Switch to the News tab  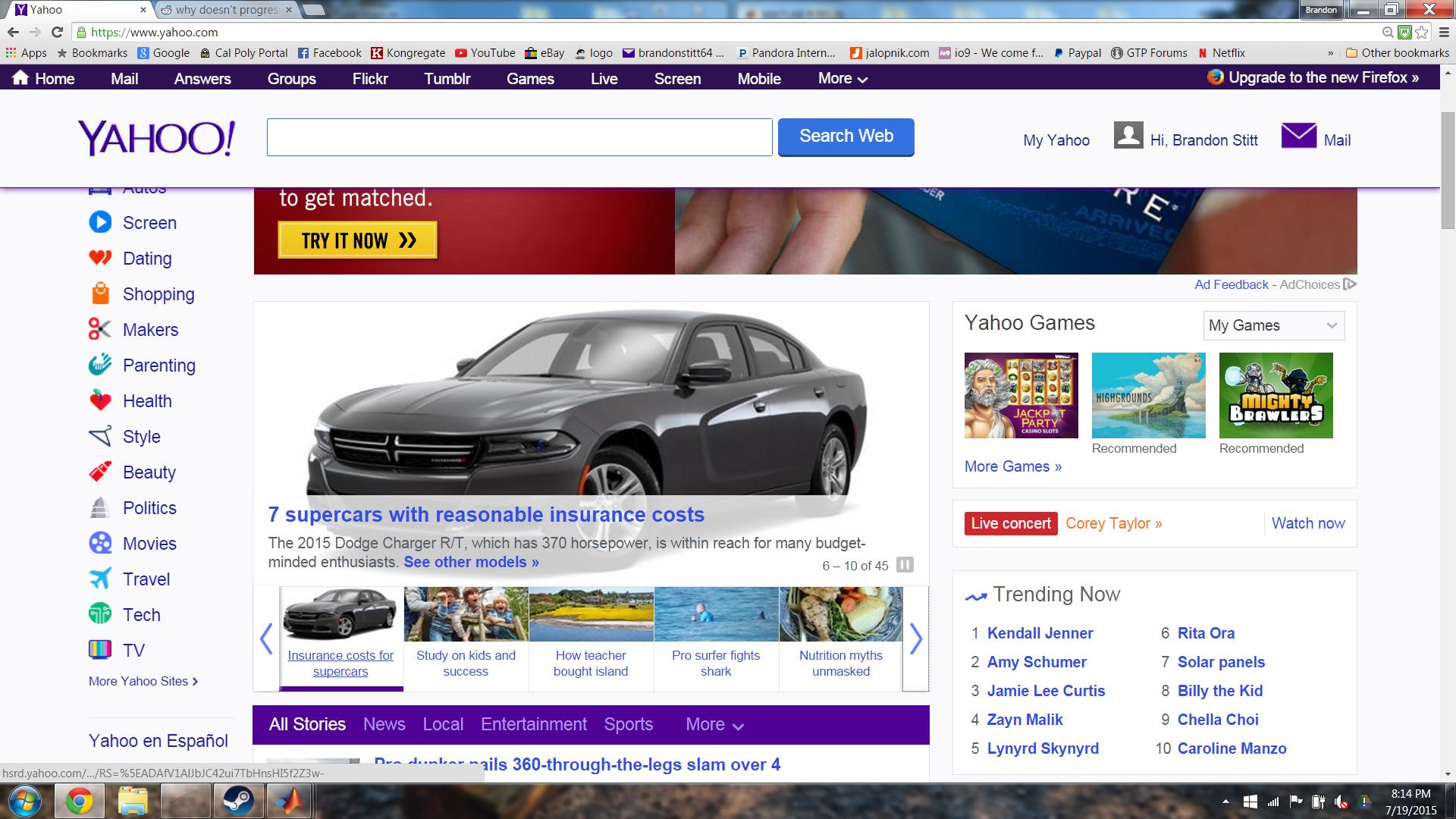pyautogui.click(x=384, y=724)
